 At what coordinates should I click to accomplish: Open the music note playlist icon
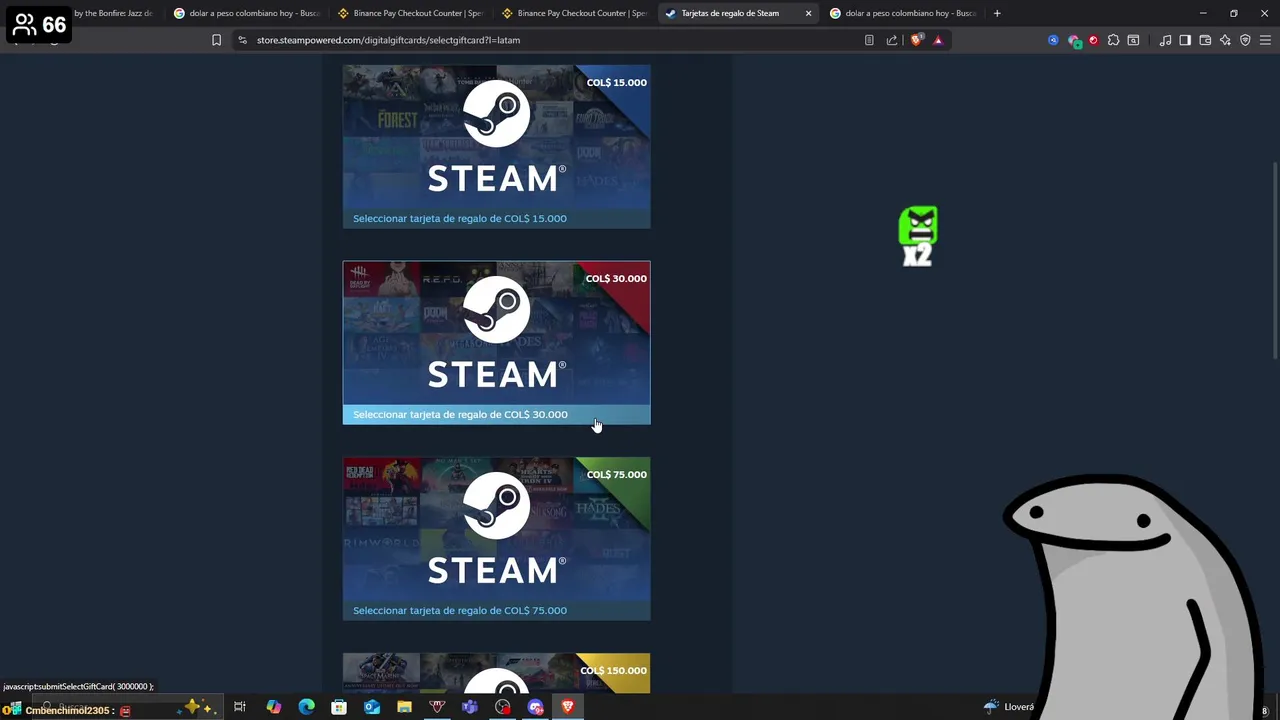(1165, 40)
